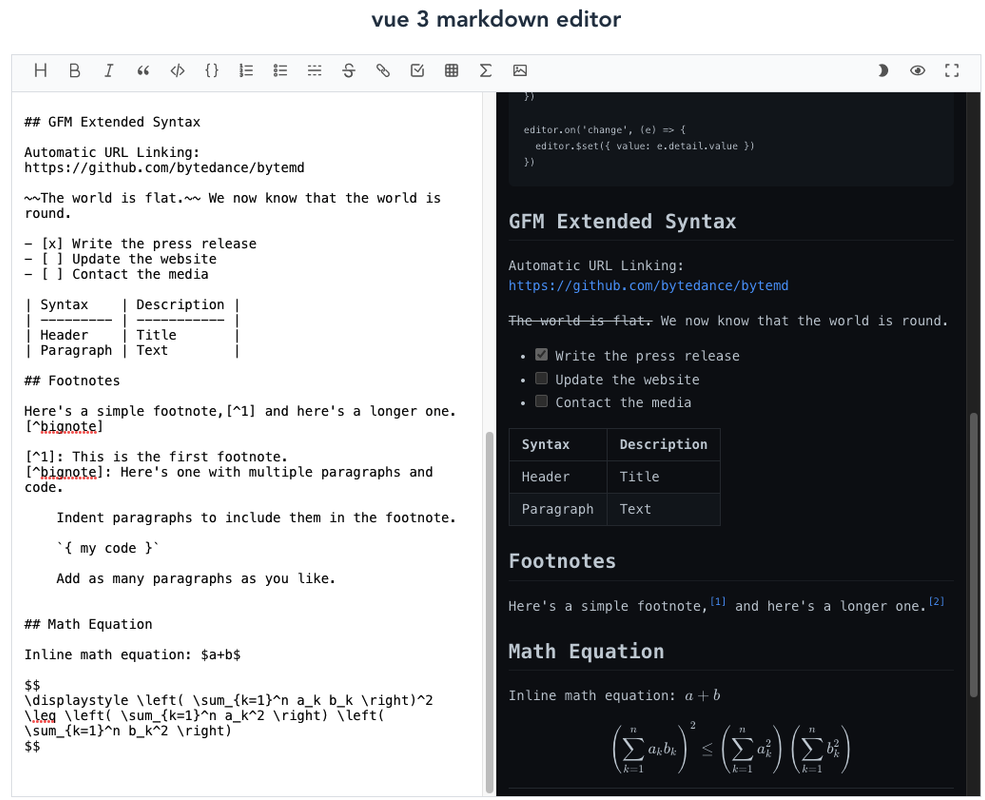Check the Update the website checkbox
Image resolution: width=985 pixels, height=800 pixels.
tap(541, 378)
